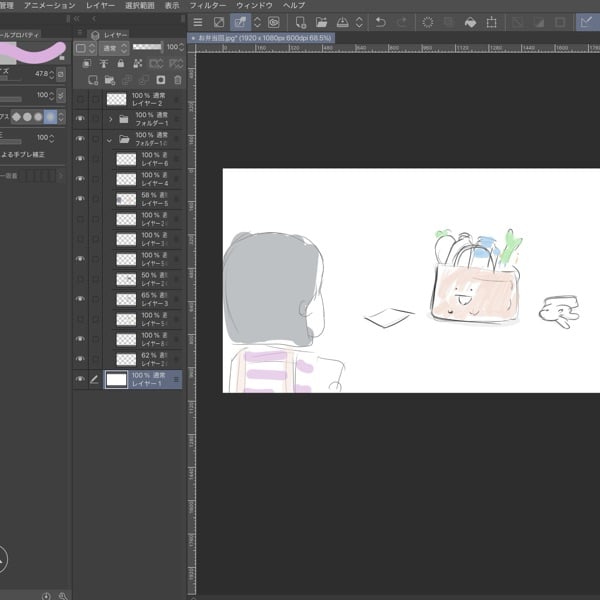Click the hamburger menu icon in the command bar
Screen dimensions: 600x600
(x=197, y=22)
